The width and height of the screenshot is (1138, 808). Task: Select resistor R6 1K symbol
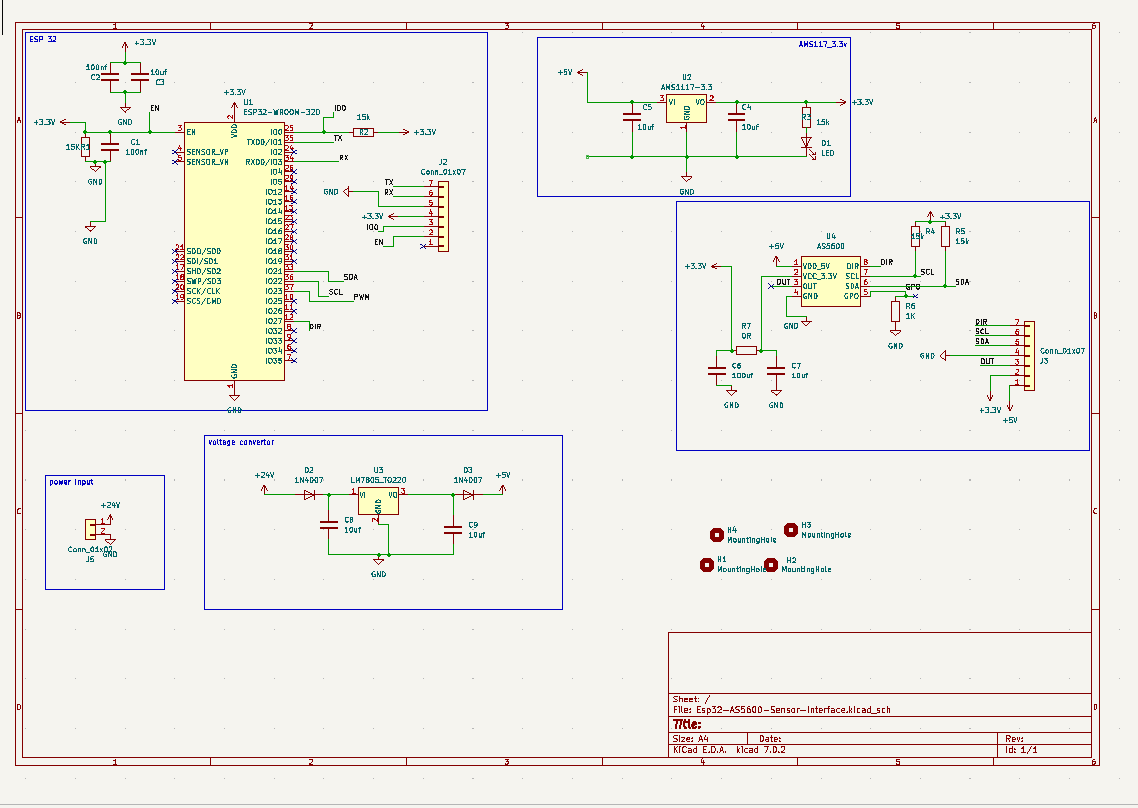coord(896,311)
